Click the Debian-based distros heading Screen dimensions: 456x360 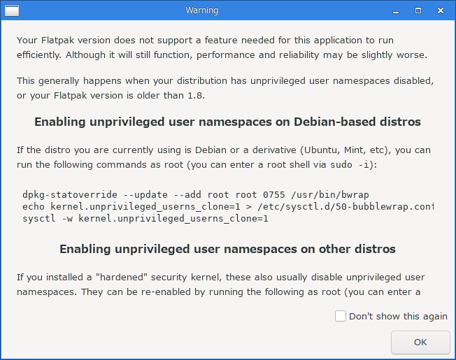tap(228, 122)
